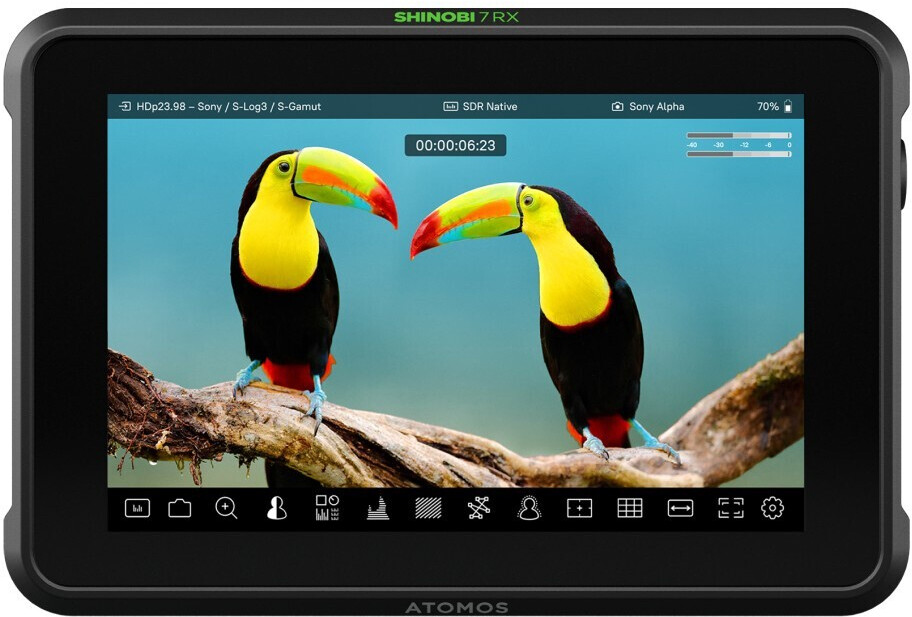Open the analysis multi-scope view icon
This screenshot has height=617, width=912.
coord(327,508)
